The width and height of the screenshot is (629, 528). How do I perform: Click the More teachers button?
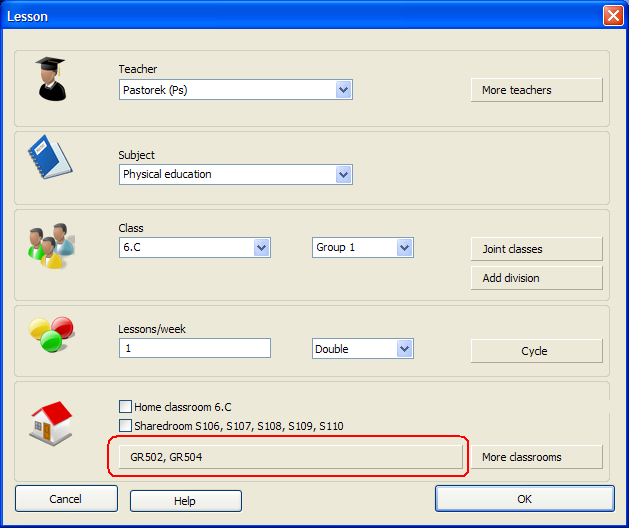[536, 90]
